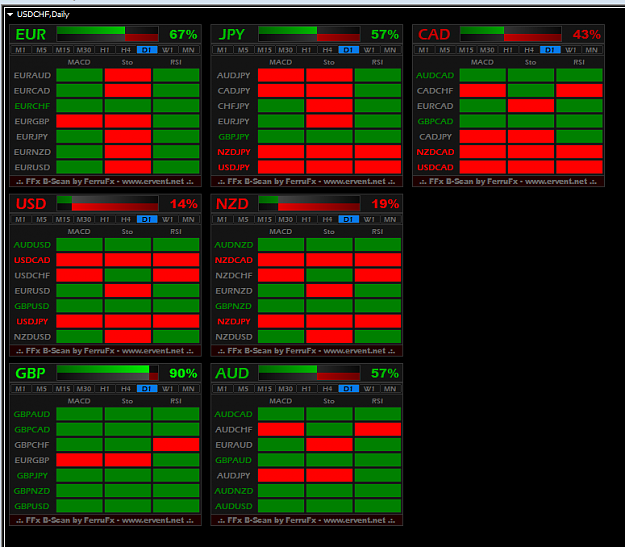Select D1 timeframe in JPY panel
Viewport: 625px width, 547px height.
348,50
